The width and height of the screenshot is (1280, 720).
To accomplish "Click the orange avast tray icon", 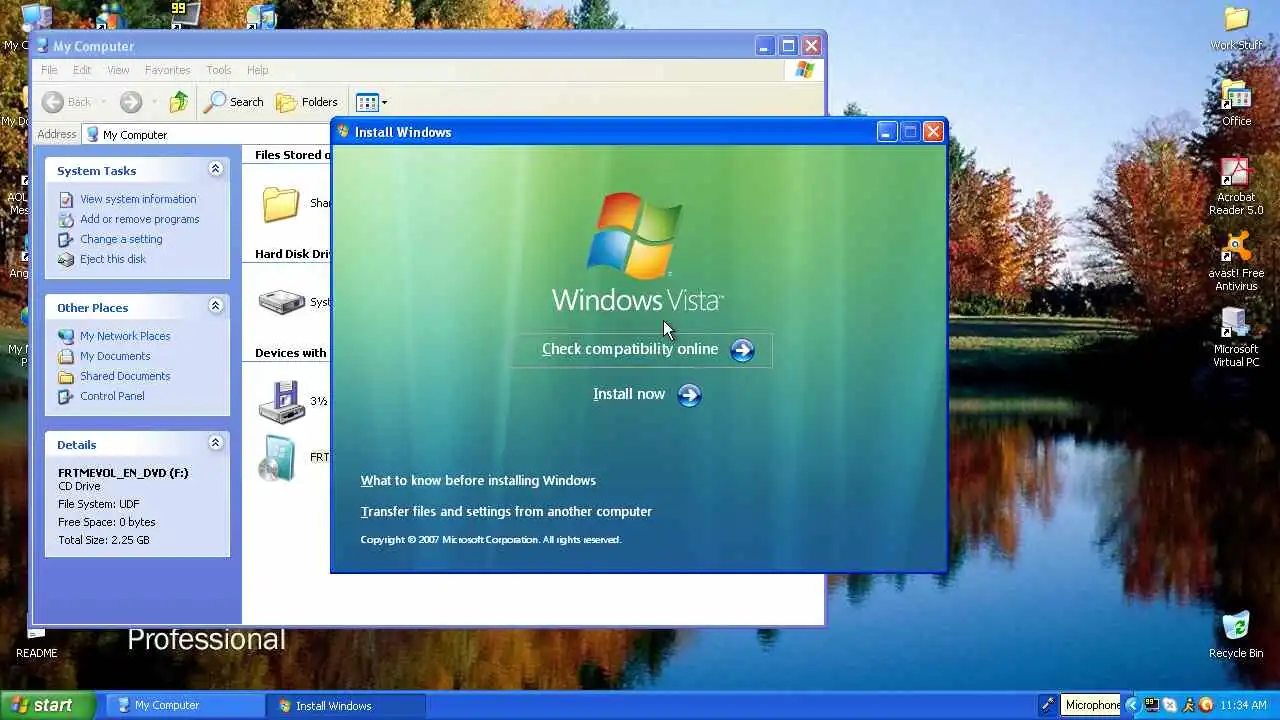I will point(1205,705).
